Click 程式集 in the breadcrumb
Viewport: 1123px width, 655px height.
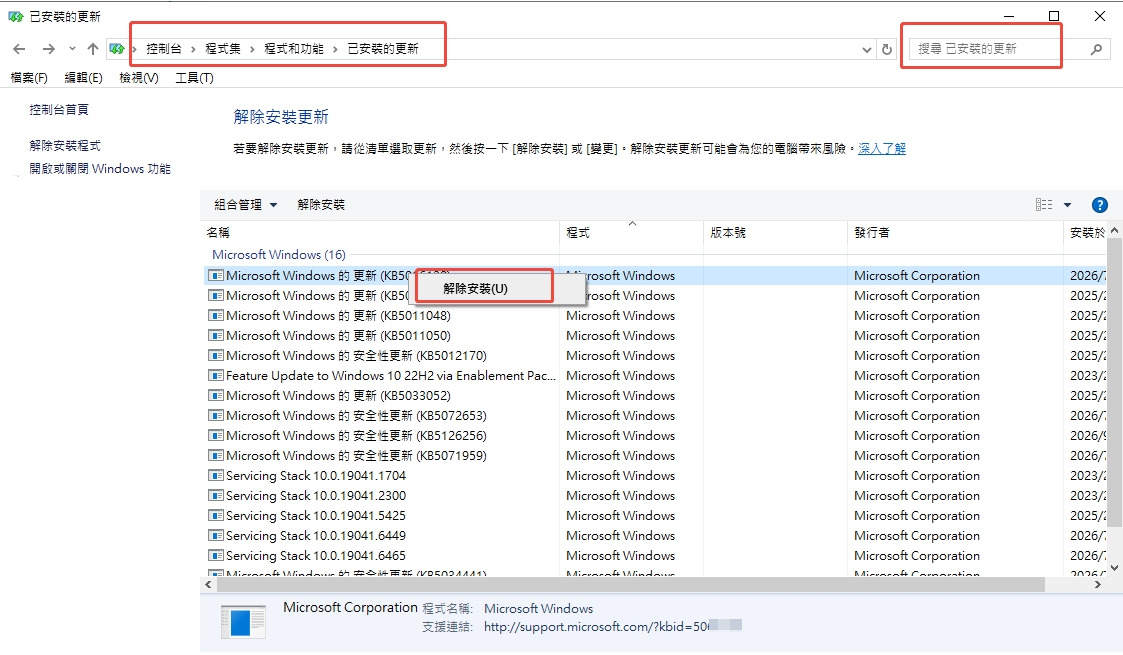coord(223,49)
